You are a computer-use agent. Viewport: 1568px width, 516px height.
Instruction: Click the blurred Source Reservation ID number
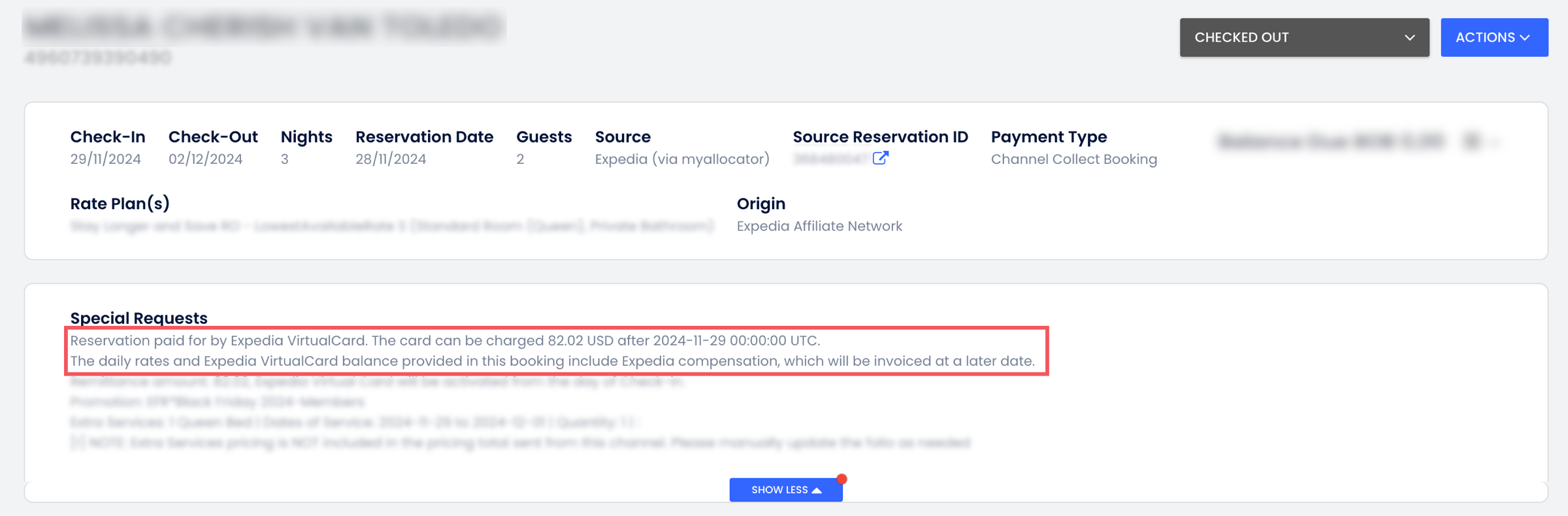830,159
